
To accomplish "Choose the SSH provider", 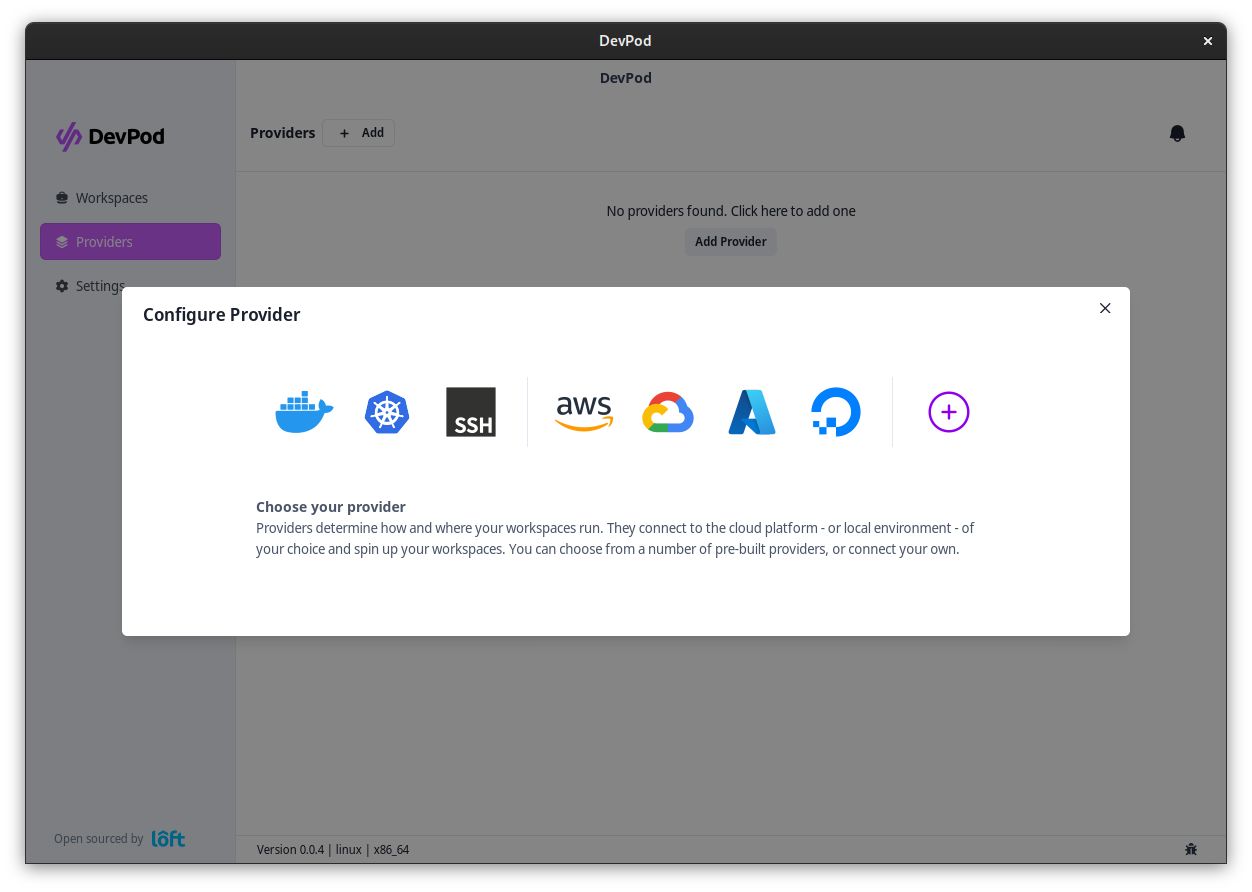I will (470, 412).
